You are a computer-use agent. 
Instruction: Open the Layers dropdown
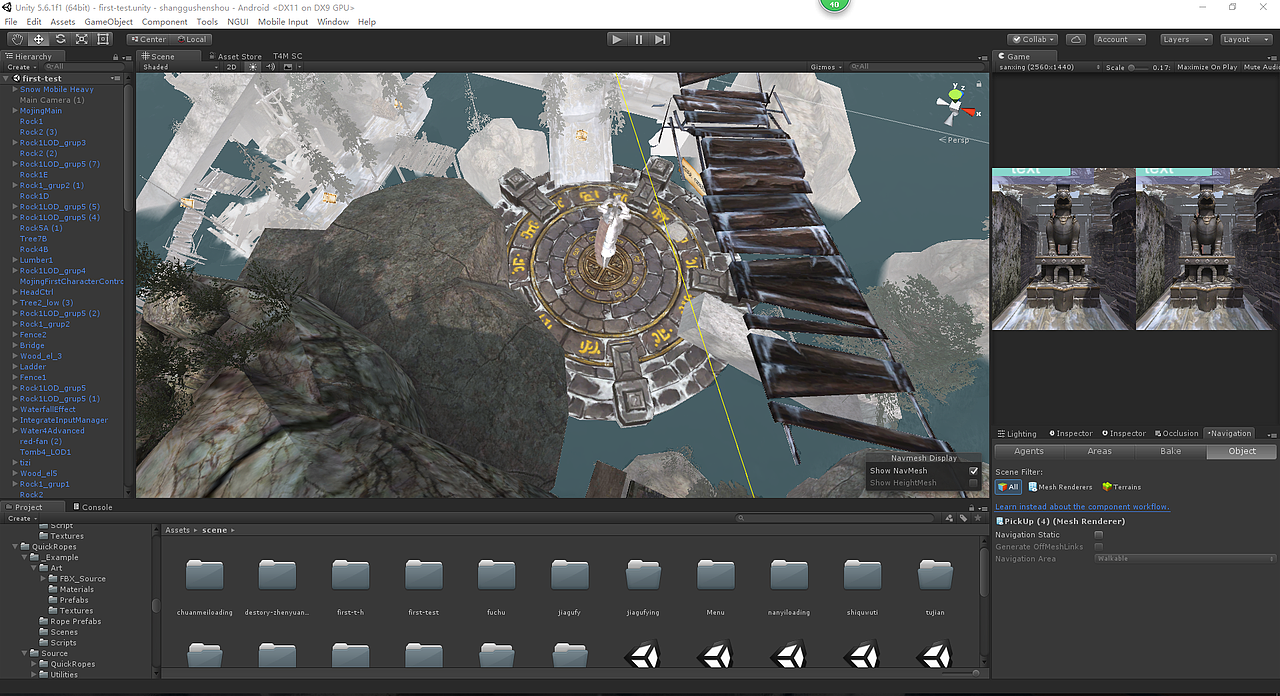[x=1186, y=39]
